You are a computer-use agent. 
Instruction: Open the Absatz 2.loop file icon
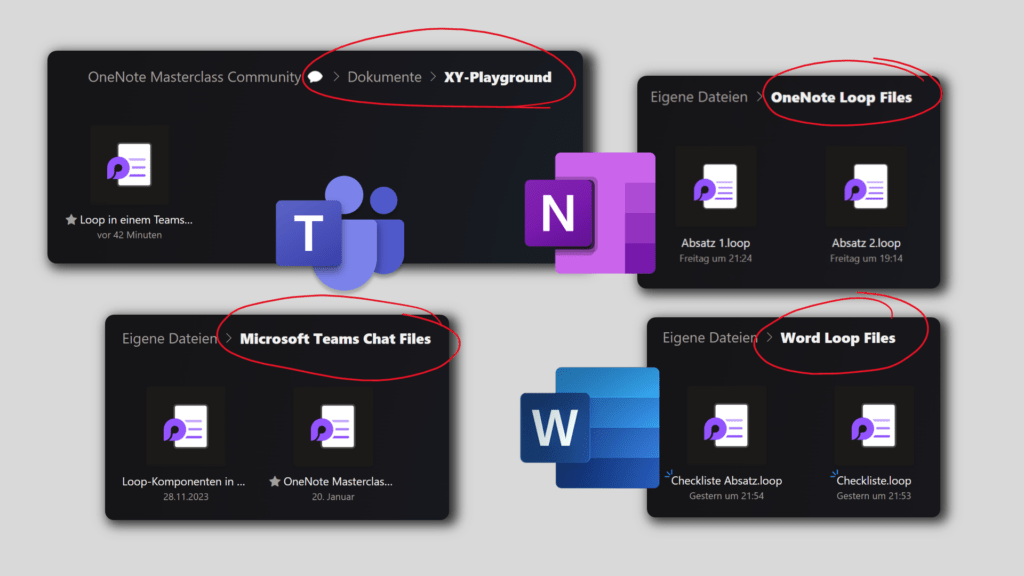pyautogui.click(x=866, y=186)
